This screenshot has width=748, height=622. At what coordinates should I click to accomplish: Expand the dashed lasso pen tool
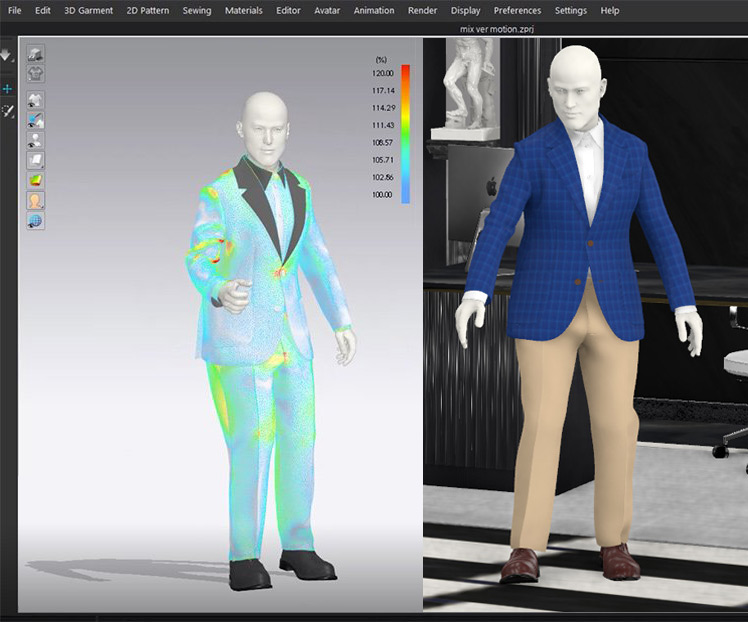7,111
